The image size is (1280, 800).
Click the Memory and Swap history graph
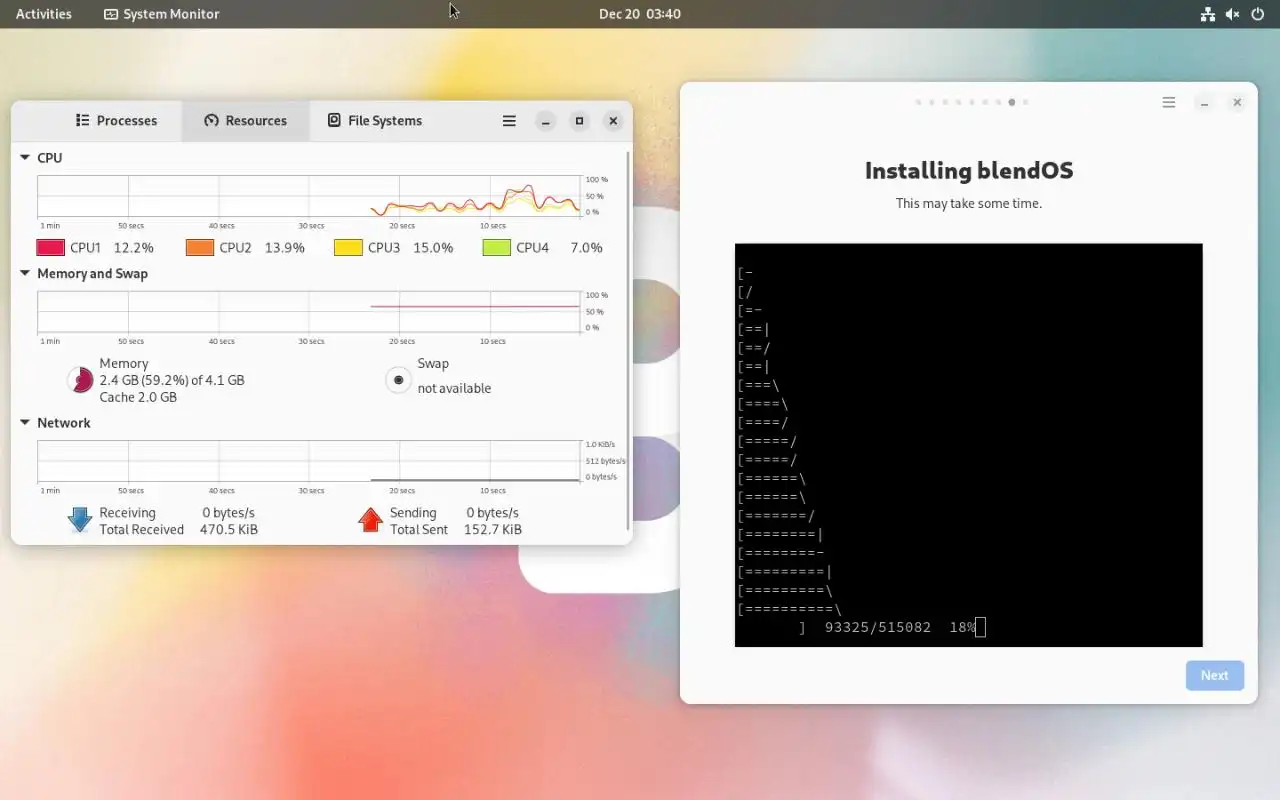pos(309,312)
